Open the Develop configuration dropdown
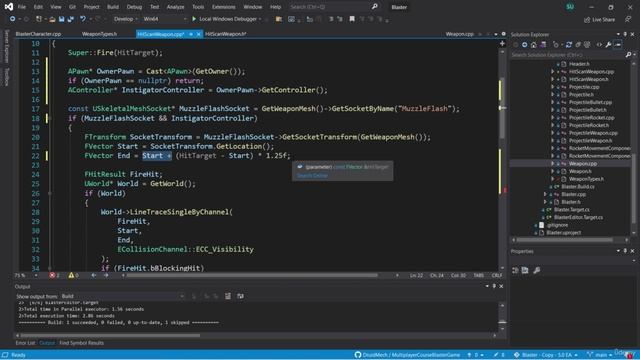 (x=125, y=19)
